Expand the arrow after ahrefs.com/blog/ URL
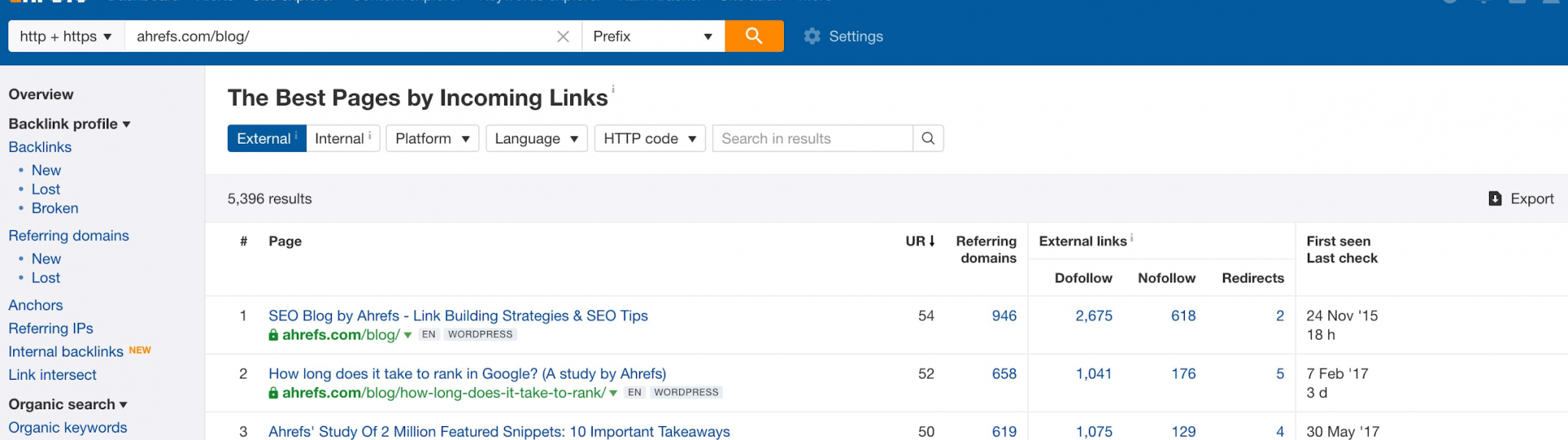Image resolution: width=1568 pixels, height=440 pixels. point(408,335)
